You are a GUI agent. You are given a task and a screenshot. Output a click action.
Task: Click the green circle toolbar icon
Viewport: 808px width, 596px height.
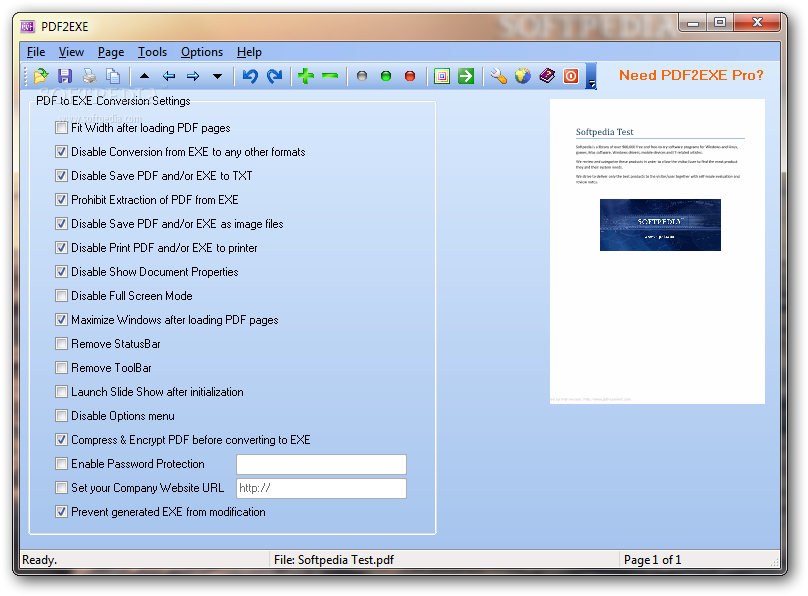[385, 76]
